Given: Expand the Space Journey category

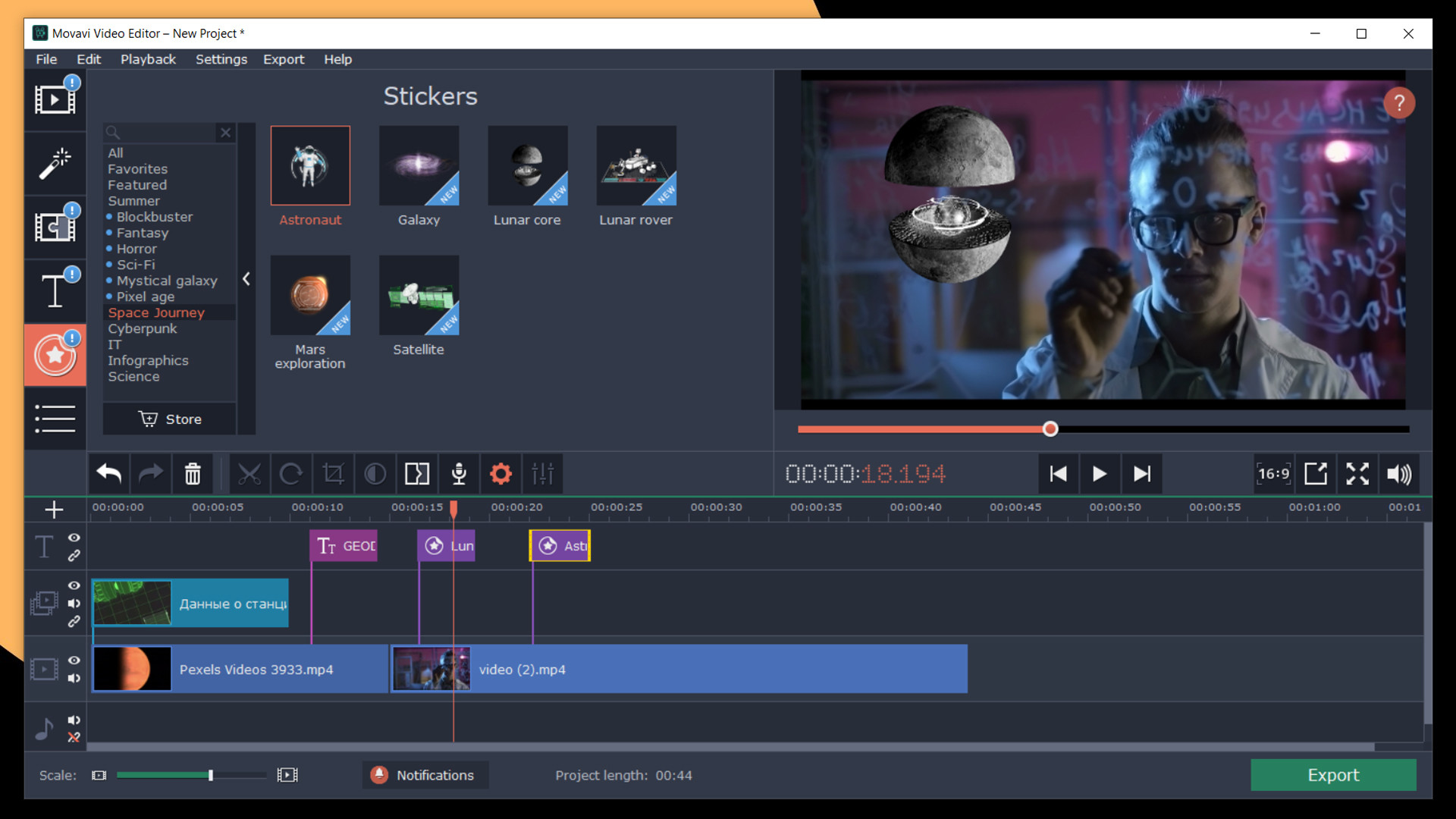Looking at the screenshot, I should click(x=156, y=312).
